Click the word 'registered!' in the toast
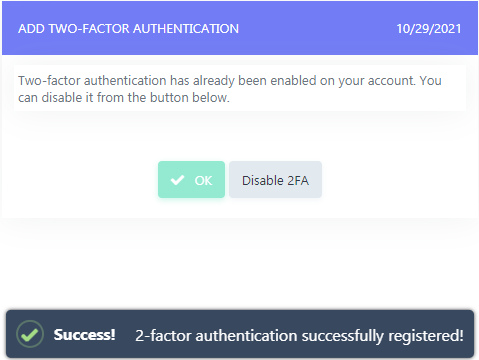The height and width of the screenshot is (360, 479). click(426, 336)
